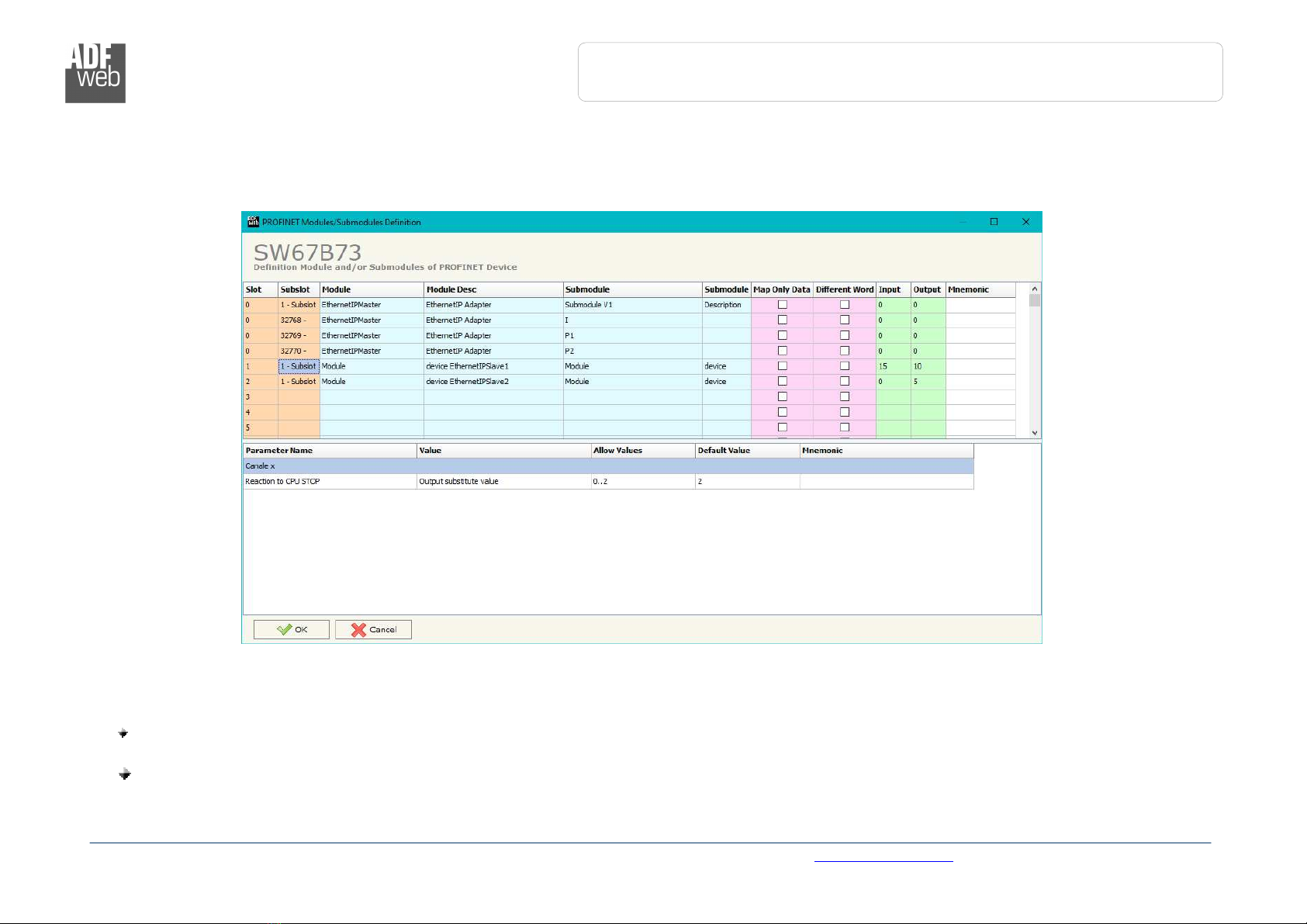Click the 'Input' column header
Viewport: 1307px width, 924px height.
[x=893, y=289]
